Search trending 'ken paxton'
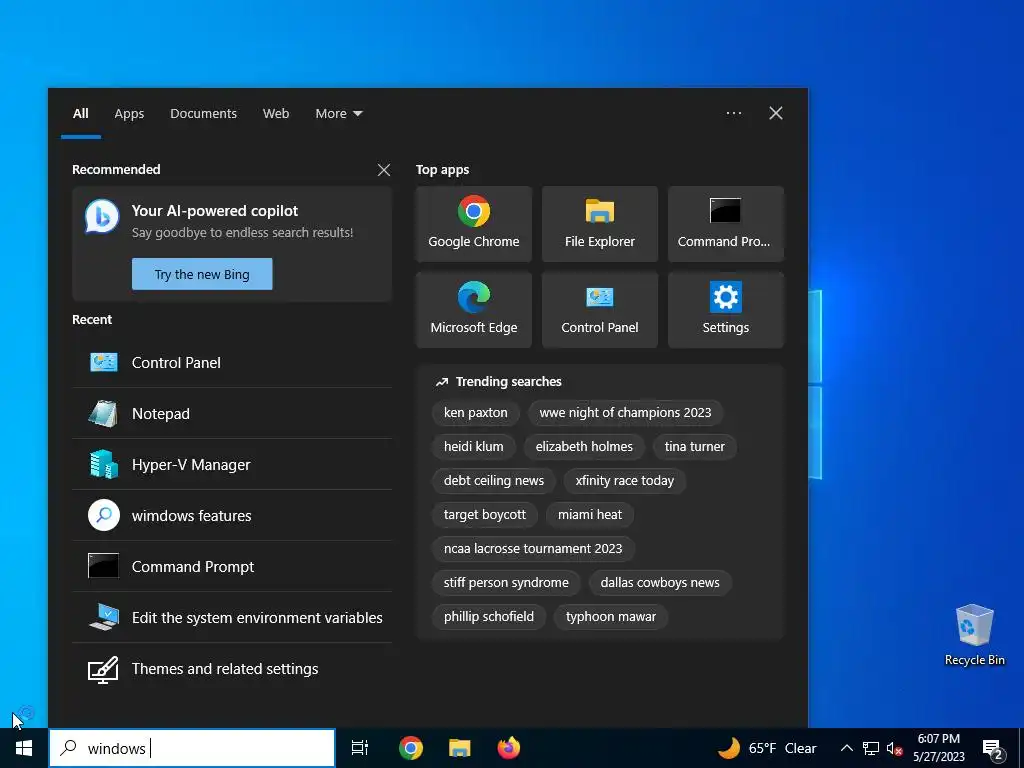Screen dimensions: 1024x768 tap(475, 413)
